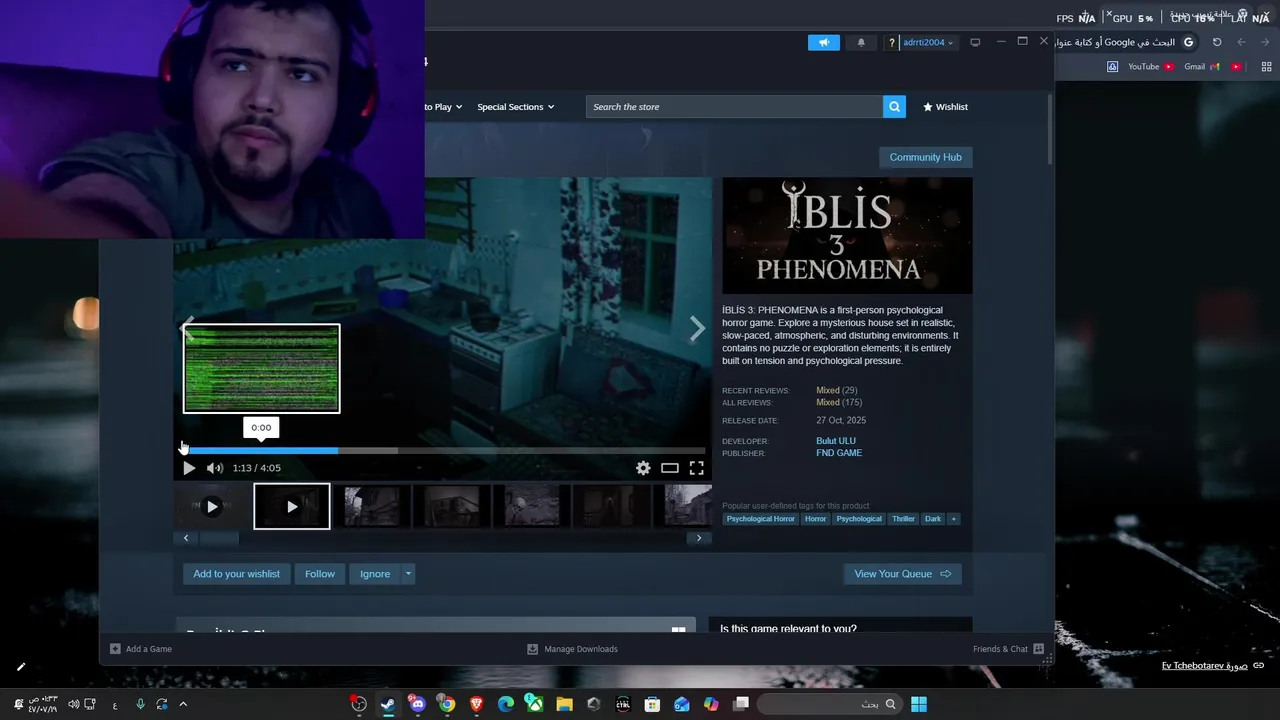
Task: Open the Dark tag
Action: click(x=933, y=519)
